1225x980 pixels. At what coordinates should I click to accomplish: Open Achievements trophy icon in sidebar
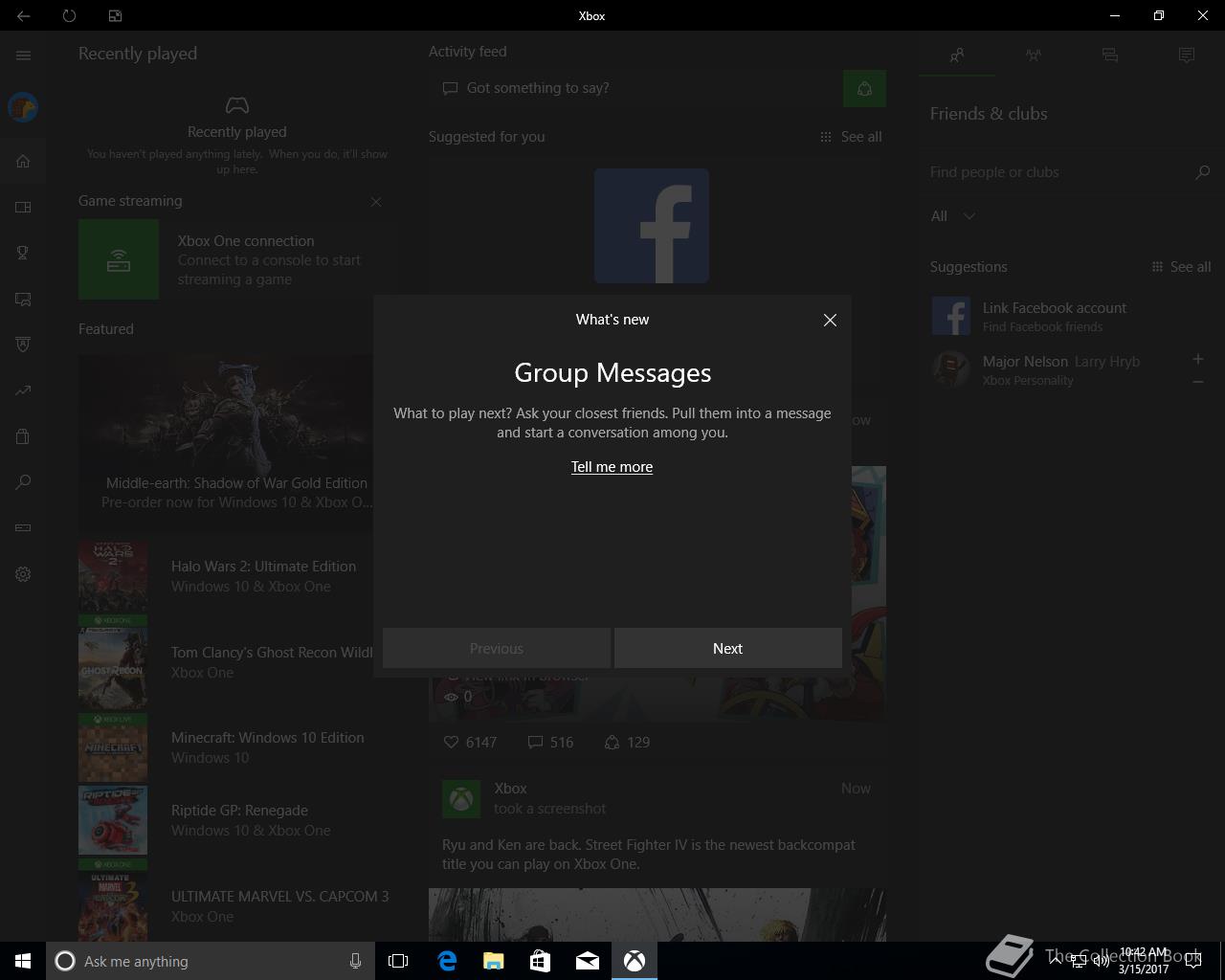click(23, 253)
